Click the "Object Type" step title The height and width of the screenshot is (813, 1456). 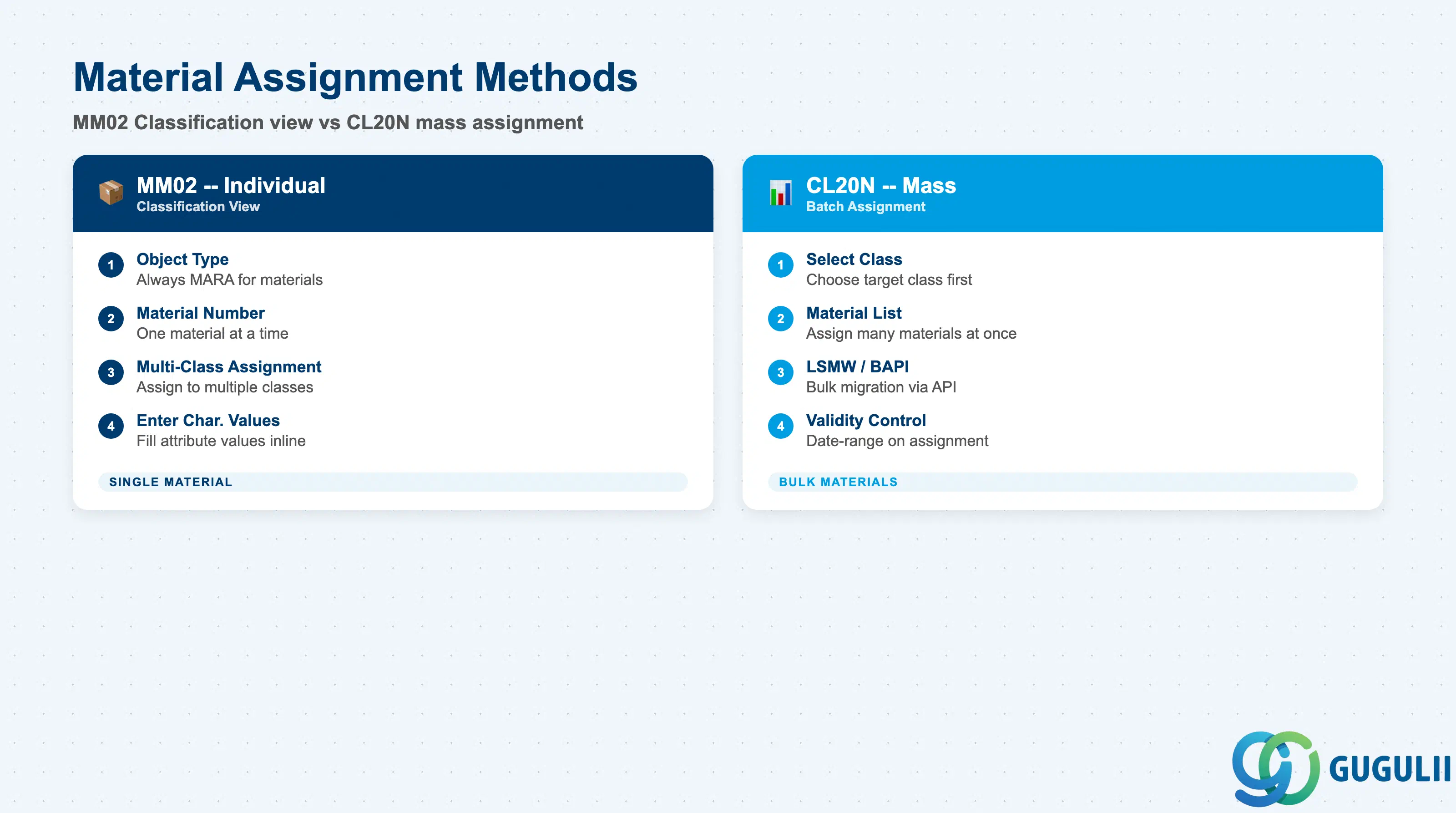coord(182,259)
